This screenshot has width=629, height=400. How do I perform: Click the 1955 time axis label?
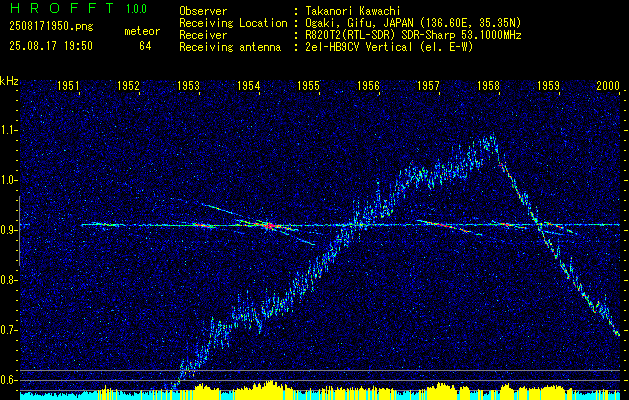pyautogui.click(x=308, y=85)
